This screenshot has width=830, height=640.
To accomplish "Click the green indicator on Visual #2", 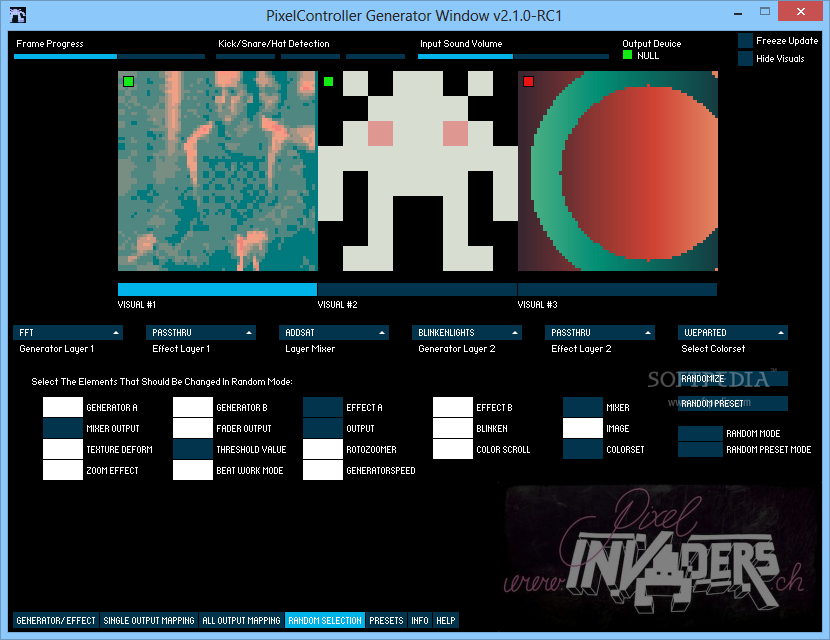I will (328, 82).
